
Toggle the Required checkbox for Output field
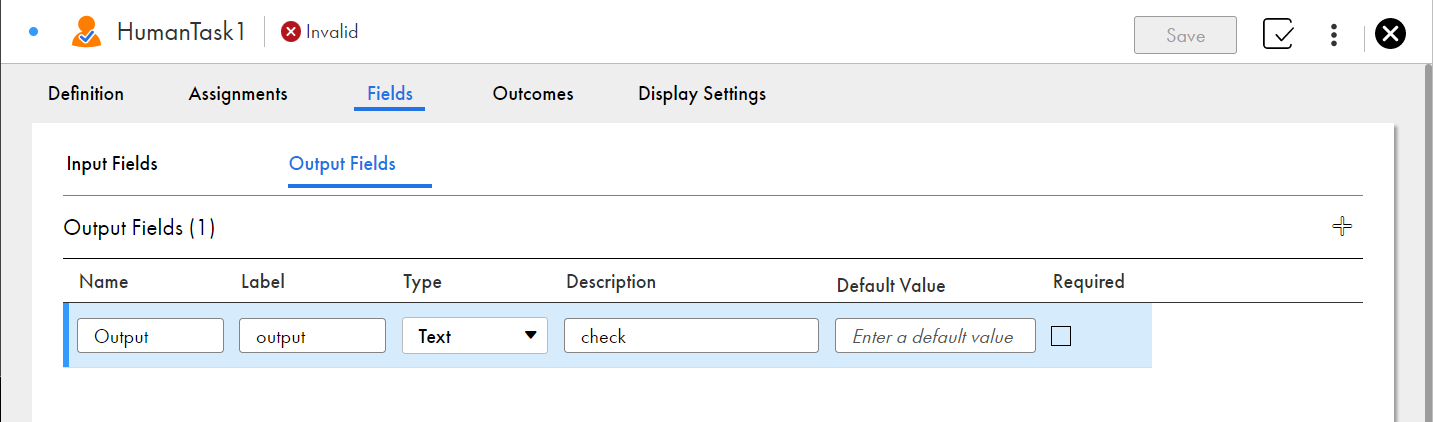click(x=1061, y=336)
